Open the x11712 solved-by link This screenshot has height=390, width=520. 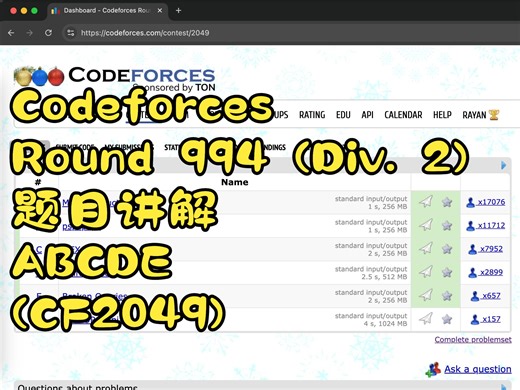[x=491, y=225]
